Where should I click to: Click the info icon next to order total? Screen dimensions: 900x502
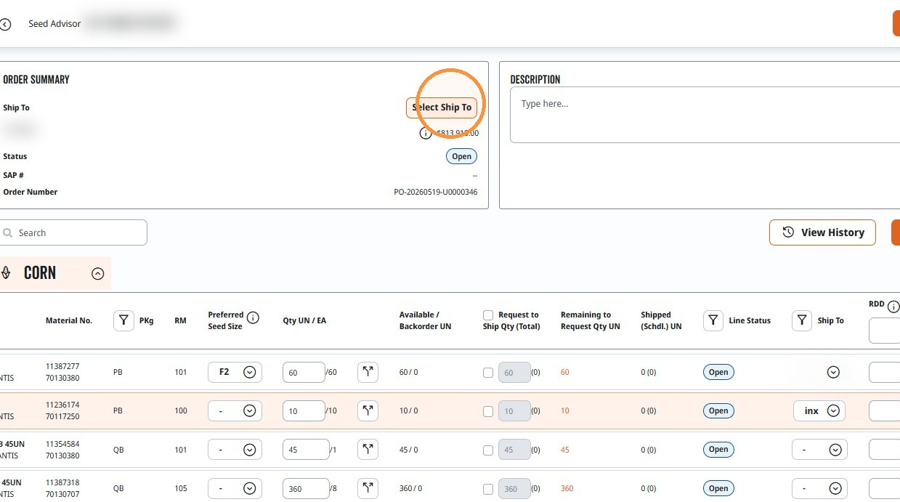tap(425, 133)
